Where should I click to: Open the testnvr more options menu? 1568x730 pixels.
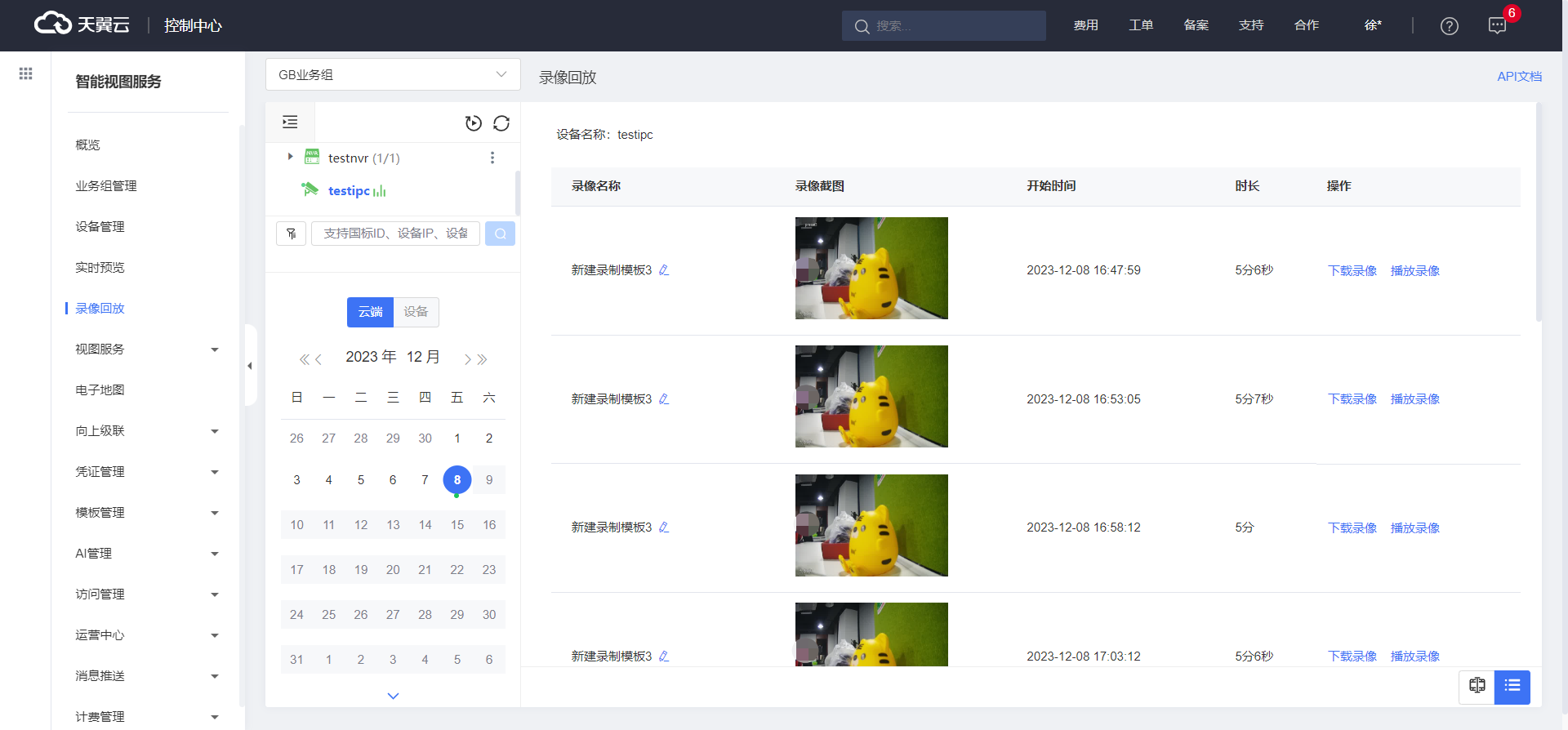492,158
